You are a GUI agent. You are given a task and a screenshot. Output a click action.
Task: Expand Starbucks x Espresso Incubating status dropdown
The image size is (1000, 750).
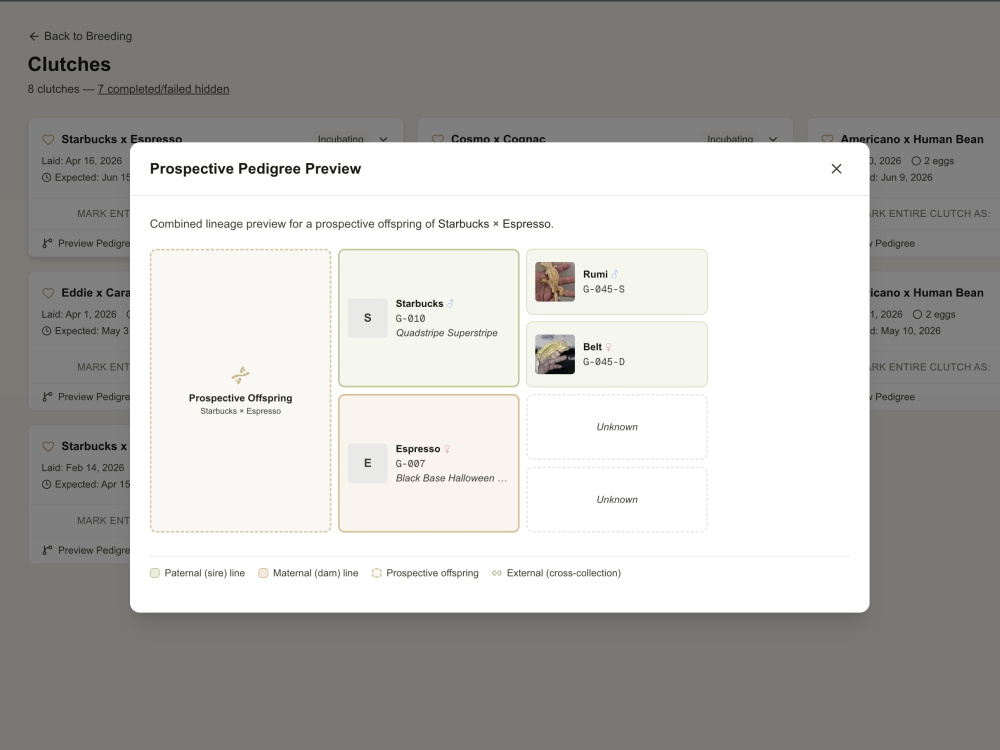[x=383, y=139]
